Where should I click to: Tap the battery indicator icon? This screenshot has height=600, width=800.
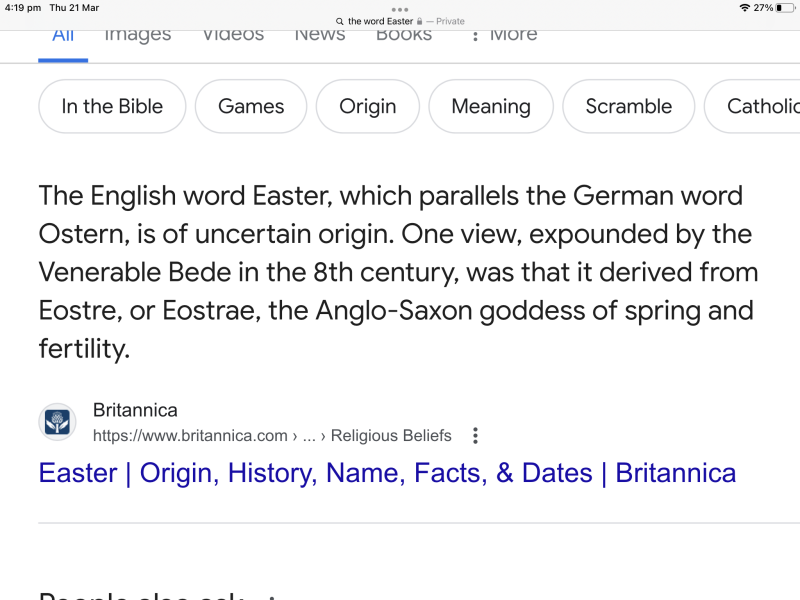tap(786, 8)
